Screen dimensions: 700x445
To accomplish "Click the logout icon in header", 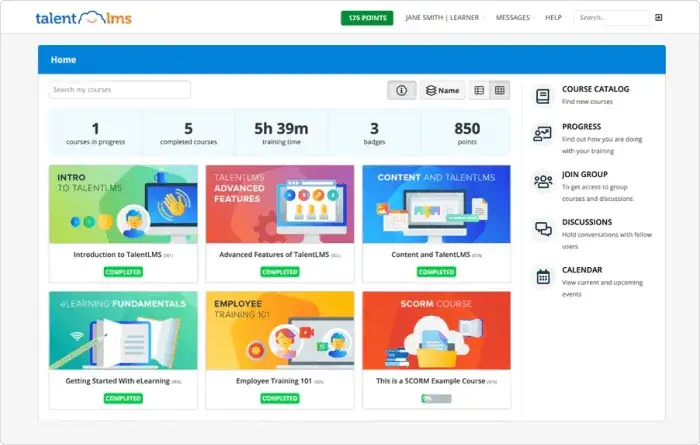I will tap(658, 17).
